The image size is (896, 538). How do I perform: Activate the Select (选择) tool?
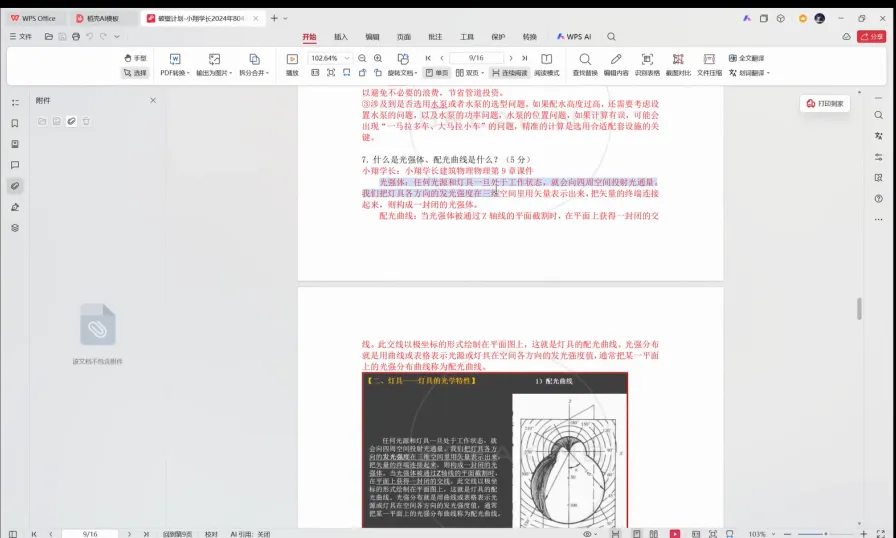(135, 73)
